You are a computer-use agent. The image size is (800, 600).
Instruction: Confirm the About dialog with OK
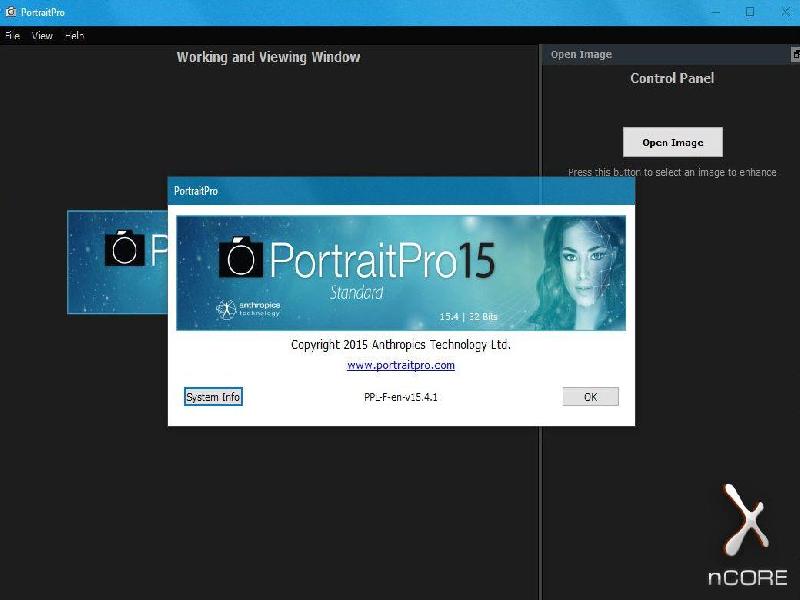click(x=590, y=397)
